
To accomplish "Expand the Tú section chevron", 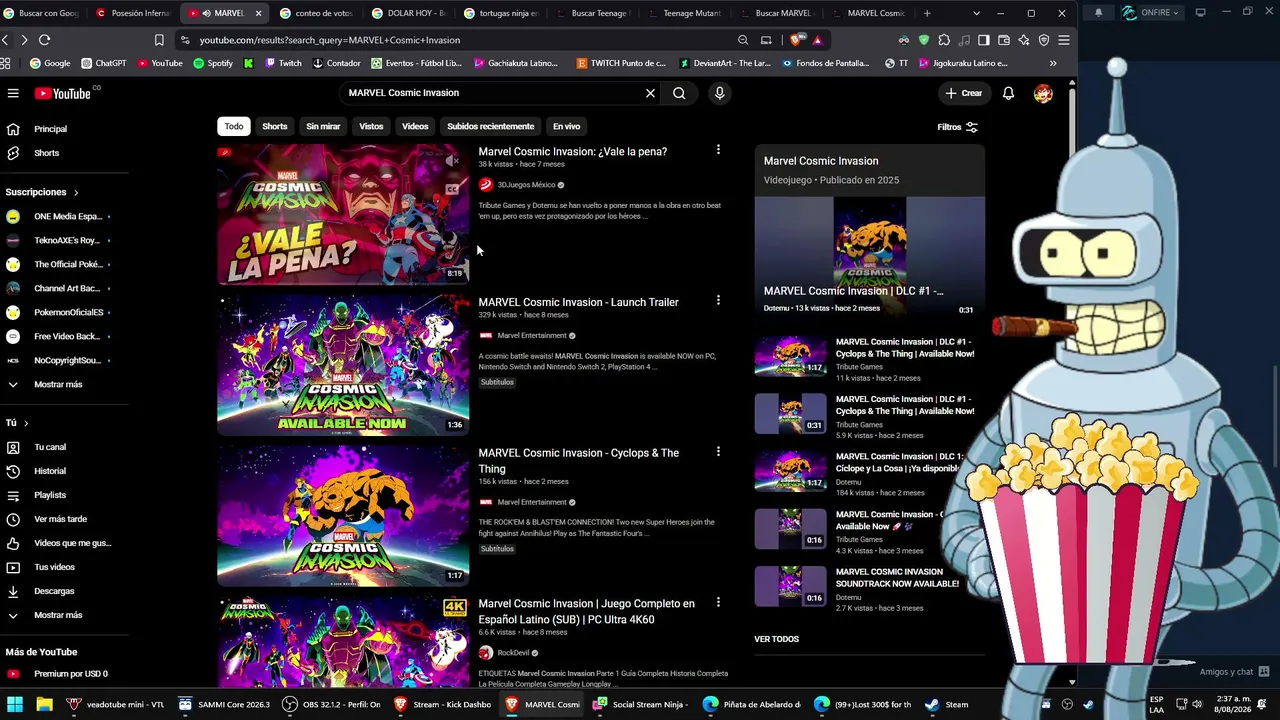I will coord(26,423).
